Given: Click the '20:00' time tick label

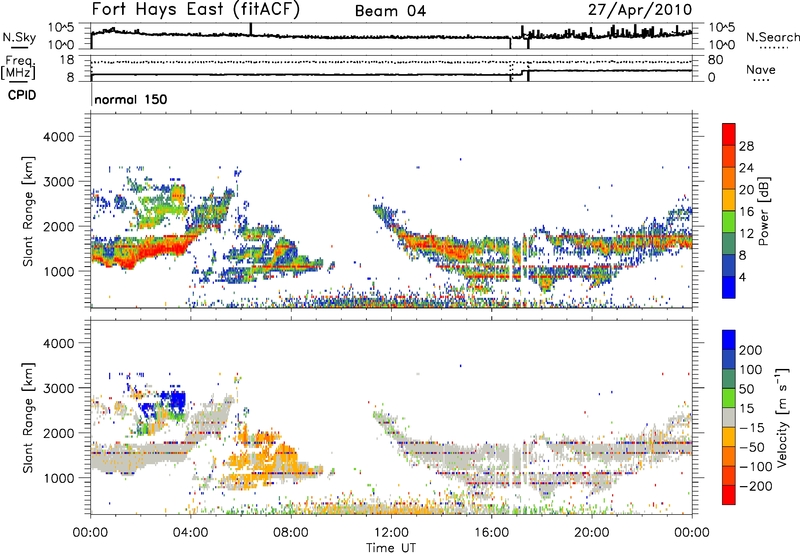Looking at the screenshot, I should 591,533.
